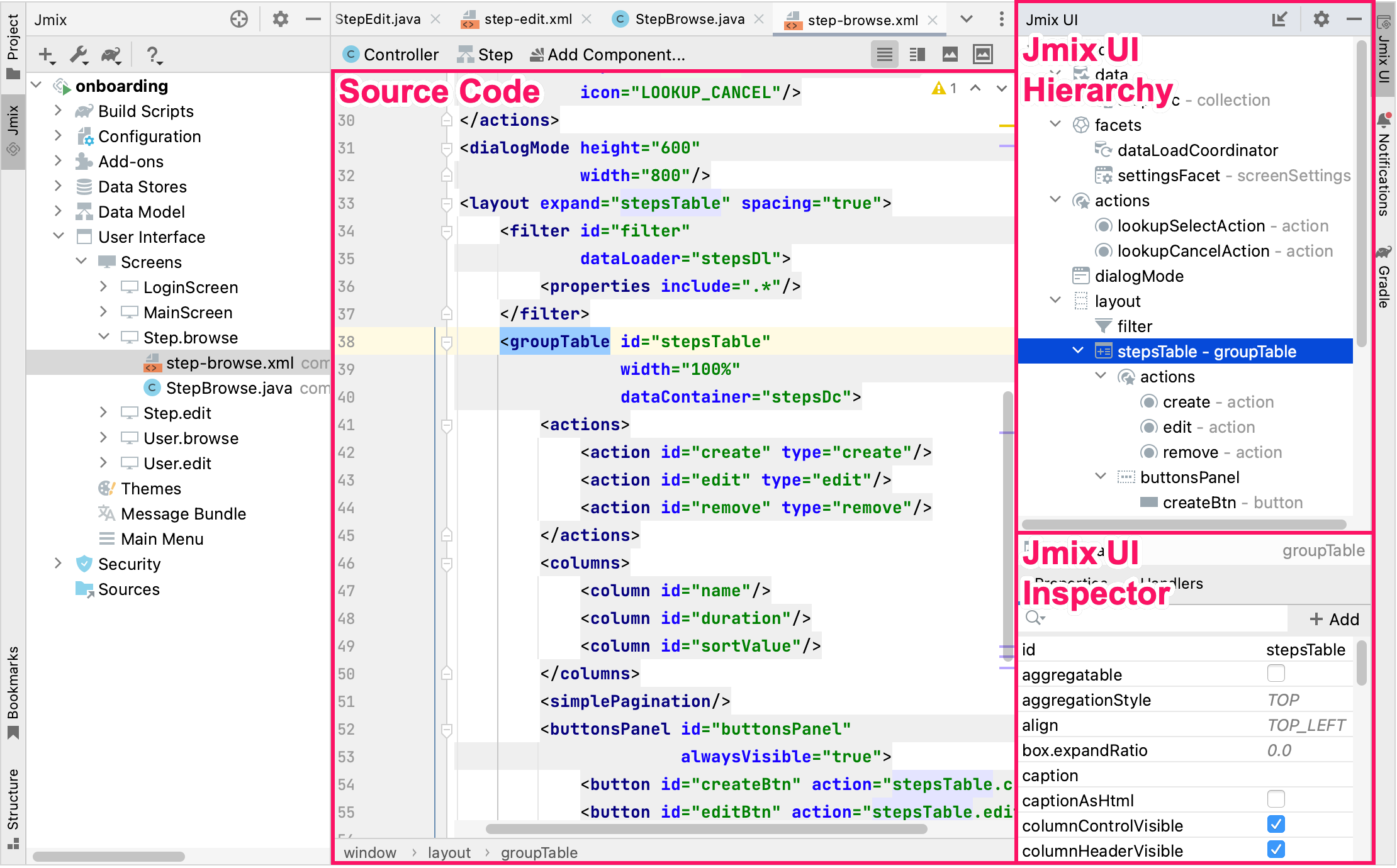Collapse stepsTable groupTable in hierarchy

[x=1078, y=350]
